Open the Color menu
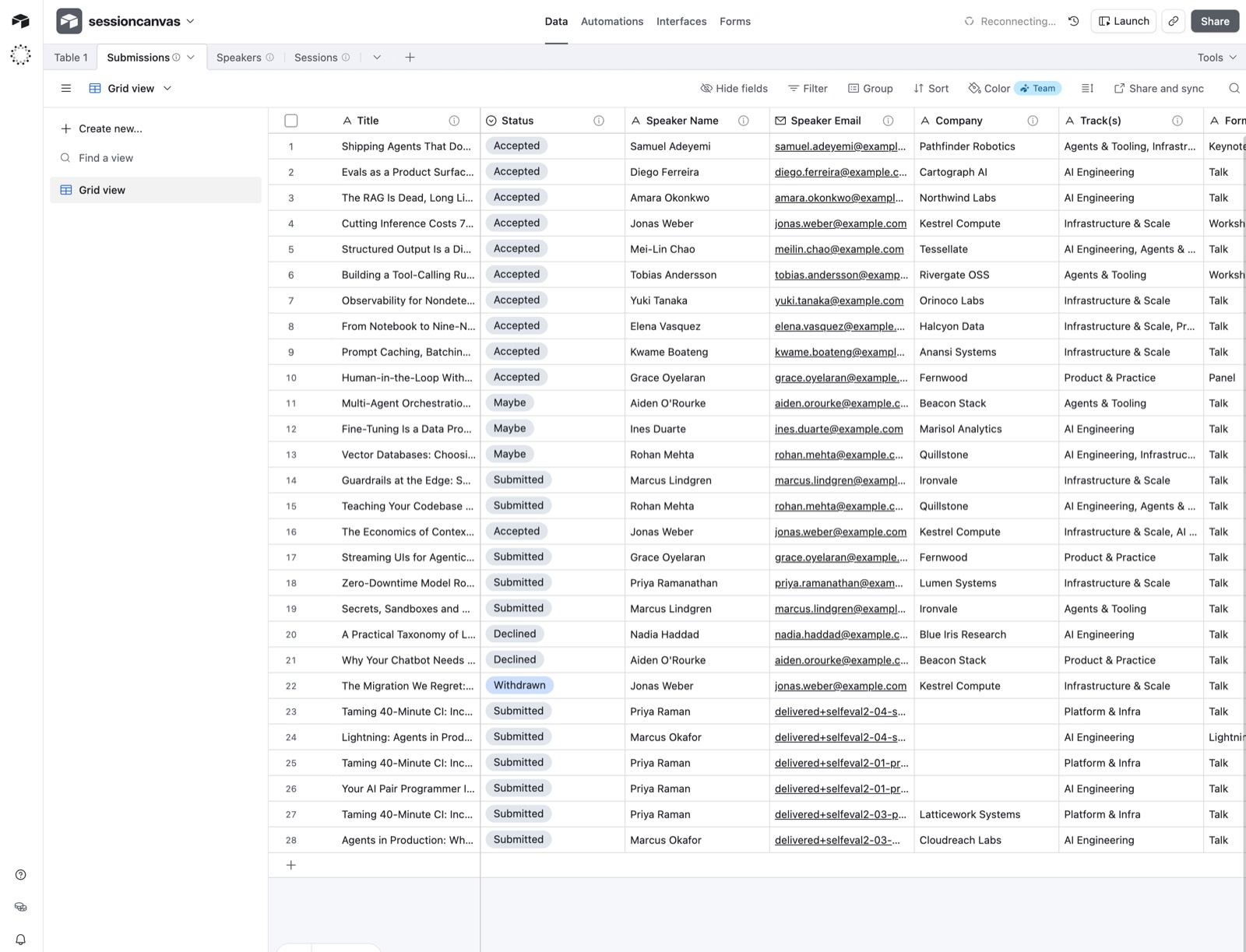The width and height of the screenshot is (1246, 952). (989, 88)
